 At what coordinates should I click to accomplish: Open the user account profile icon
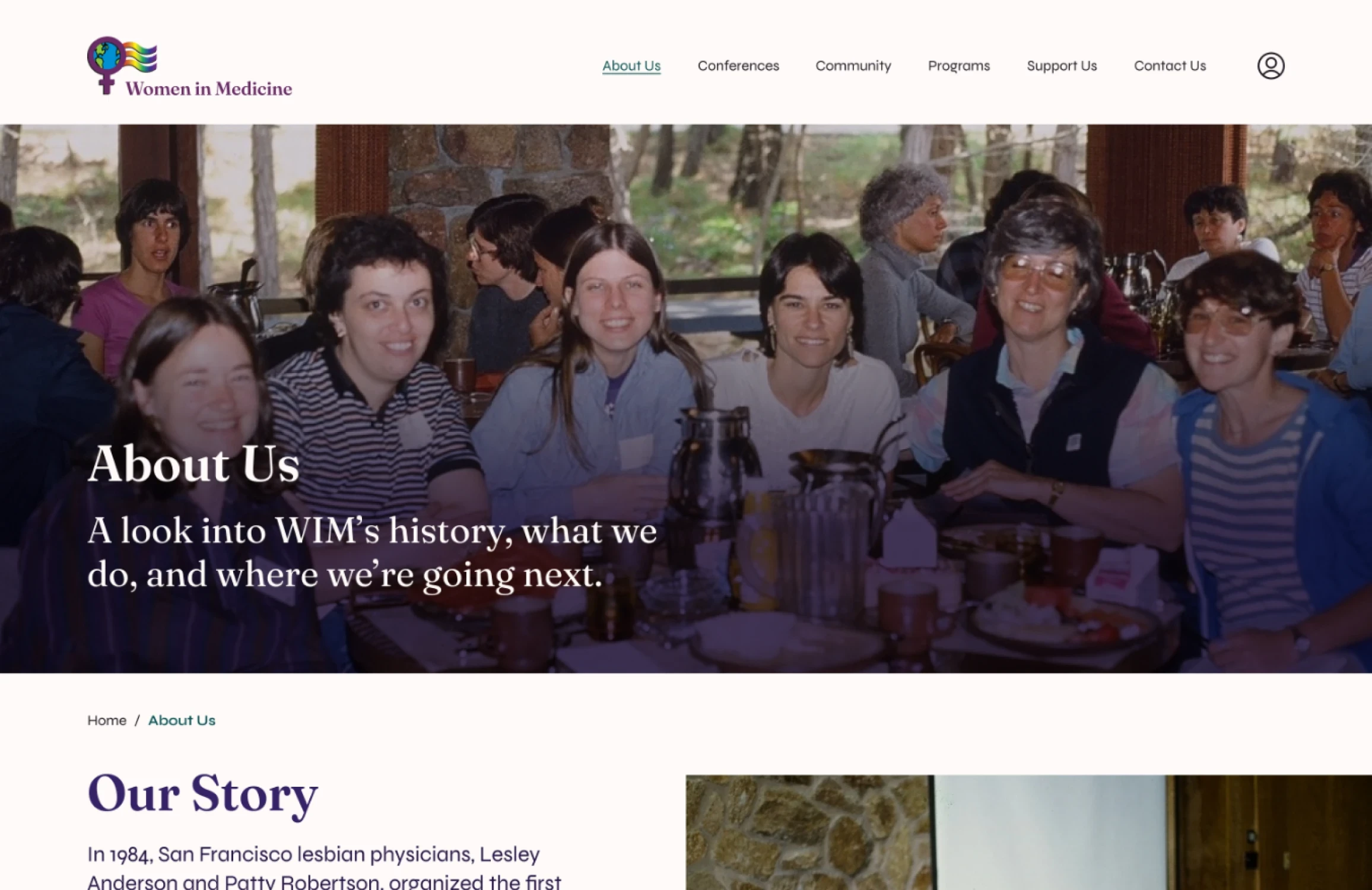(x=1271, y=66)
